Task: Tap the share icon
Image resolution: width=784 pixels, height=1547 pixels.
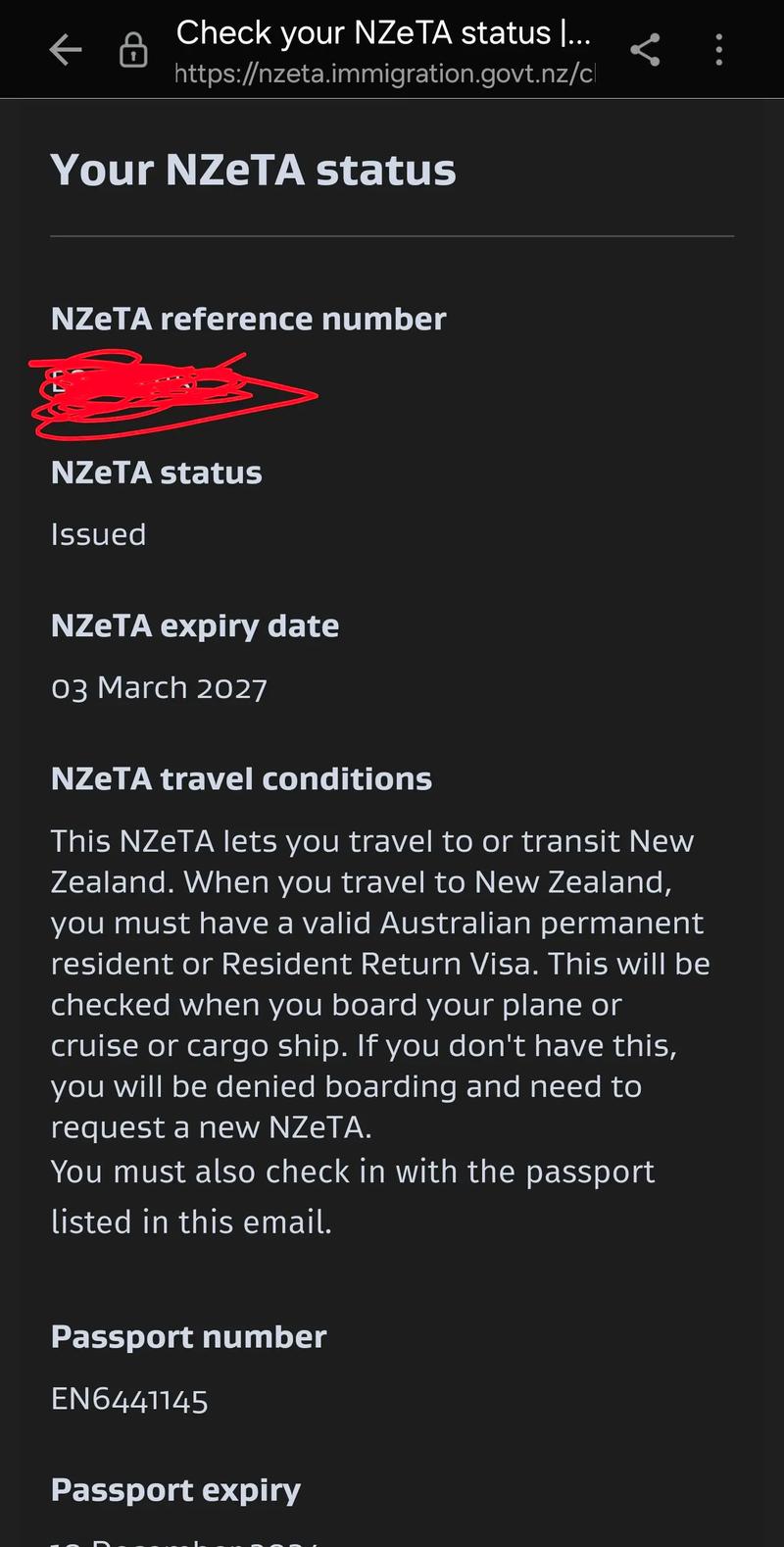Action: coord(645,49)
